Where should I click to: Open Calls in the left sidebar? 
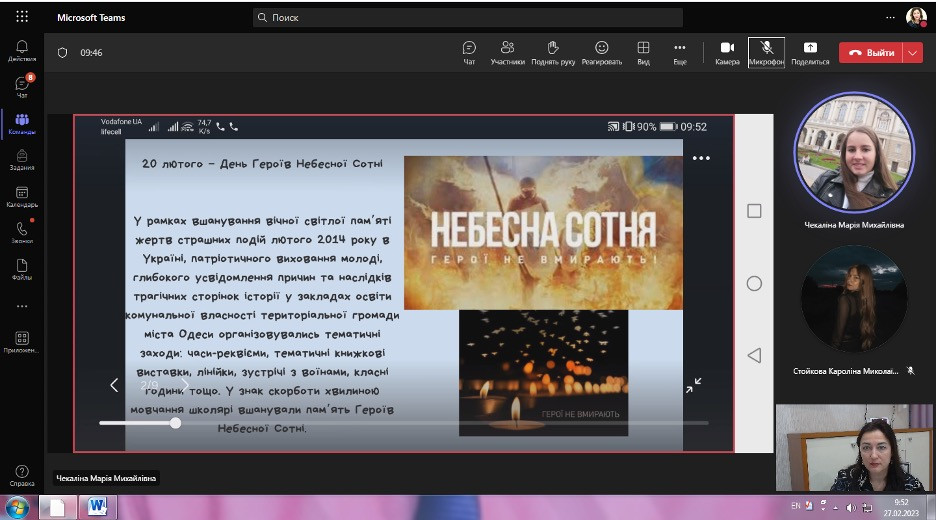click(22, 232)
